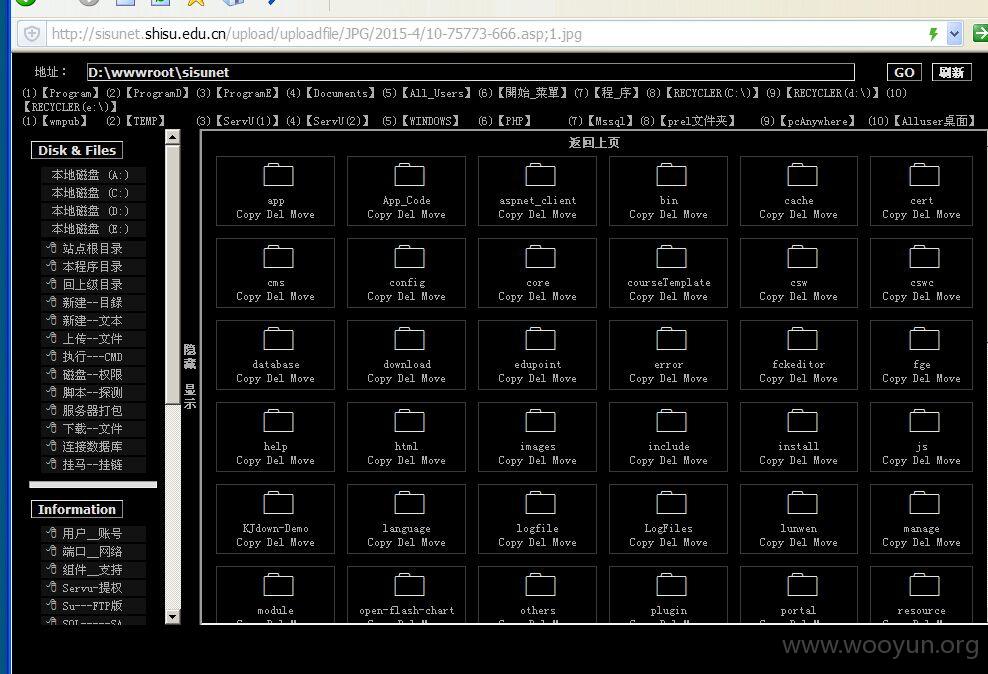Click the 返回上页 back link
Image resolution: width=988 pixels, height=674 pixels.
[594, 143]
